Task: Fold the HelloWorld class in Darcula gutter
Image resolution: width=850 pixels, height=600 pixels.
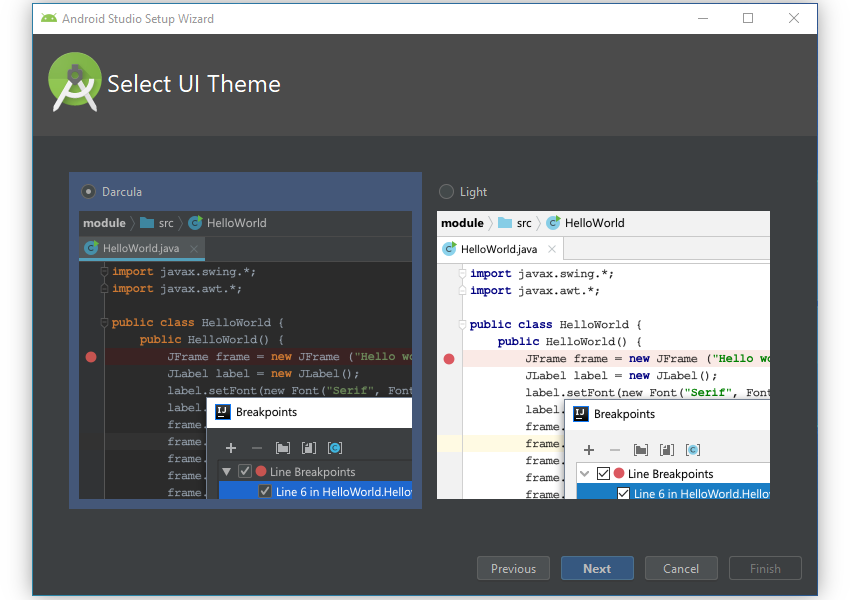Action: tap(104, 322)
